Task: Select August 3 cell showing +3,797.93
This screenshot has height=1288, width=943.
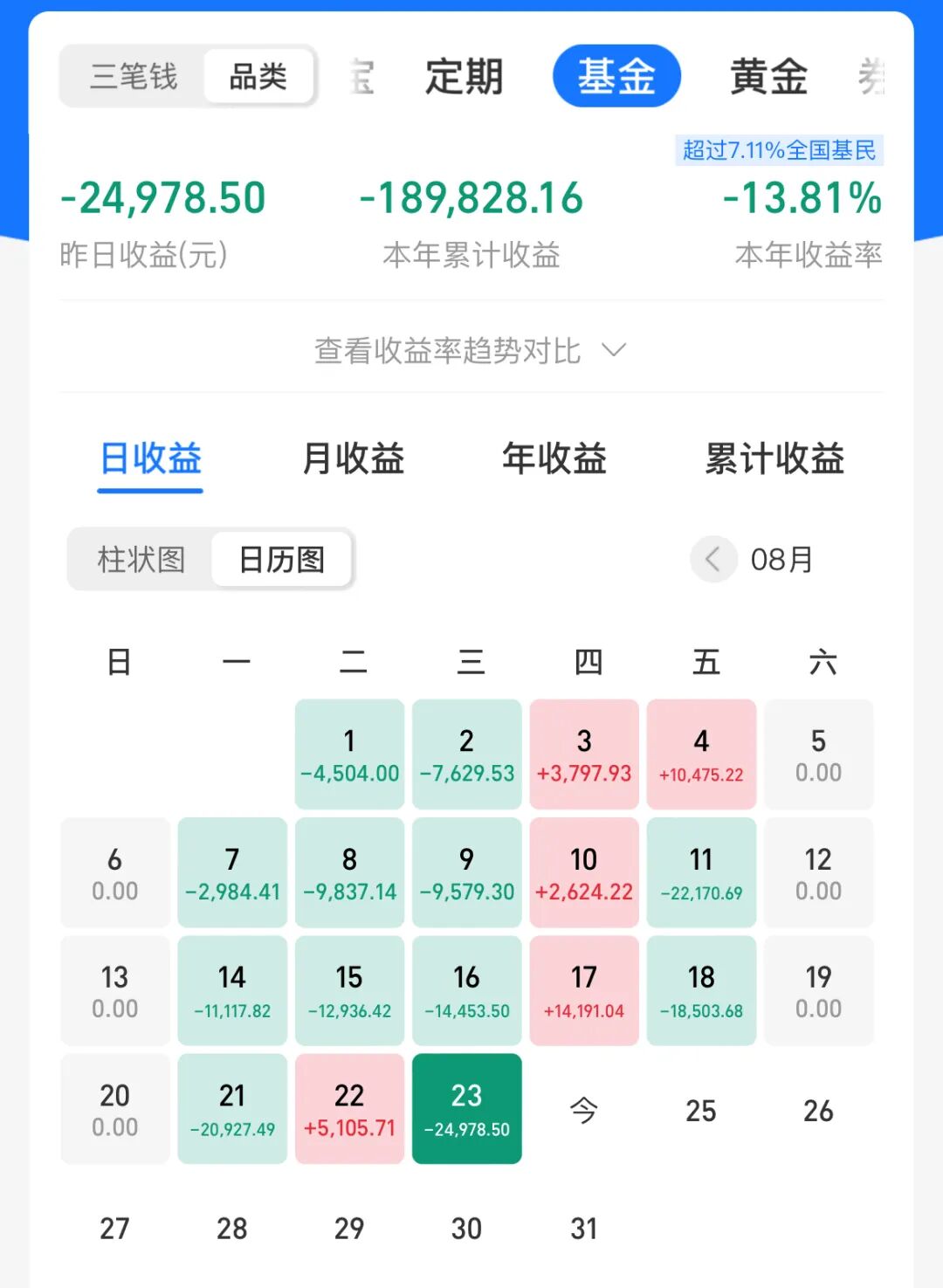Action: [x=584, y=754]
